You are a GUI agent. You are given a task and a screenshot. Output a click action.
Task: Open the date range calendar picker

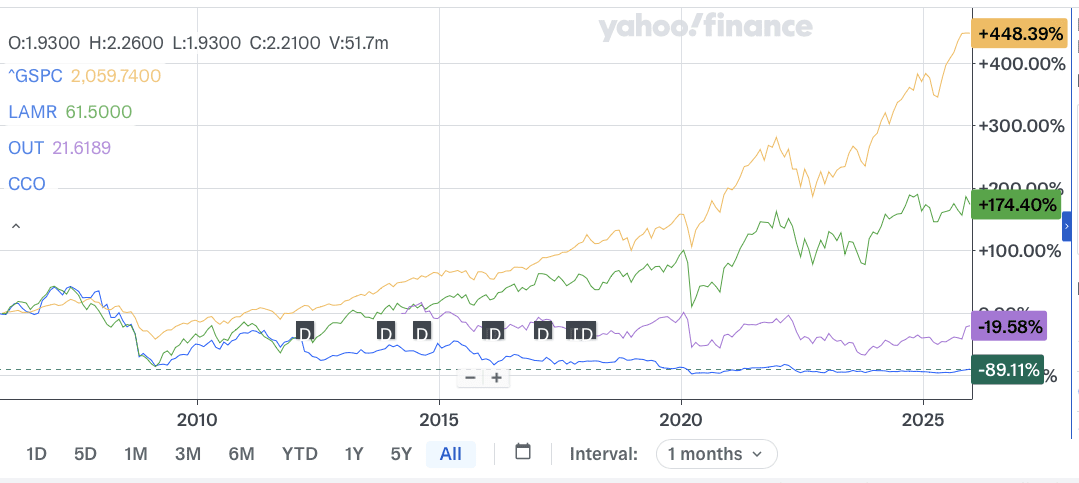(x=522, y=452)
